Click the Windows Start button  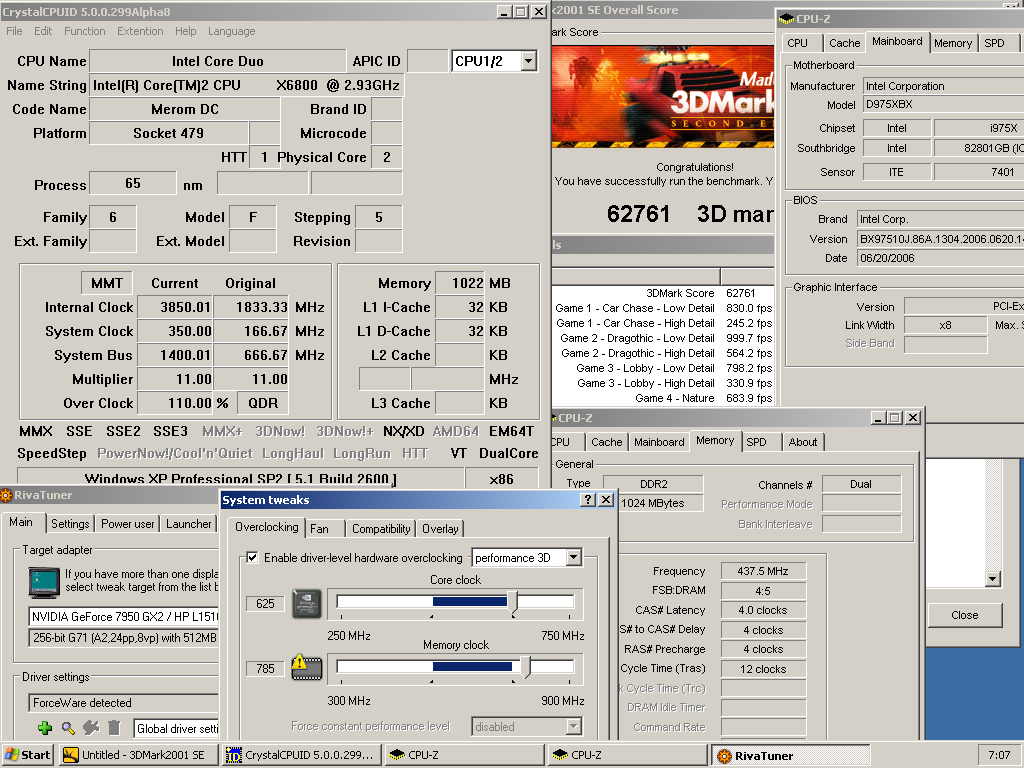28,755
